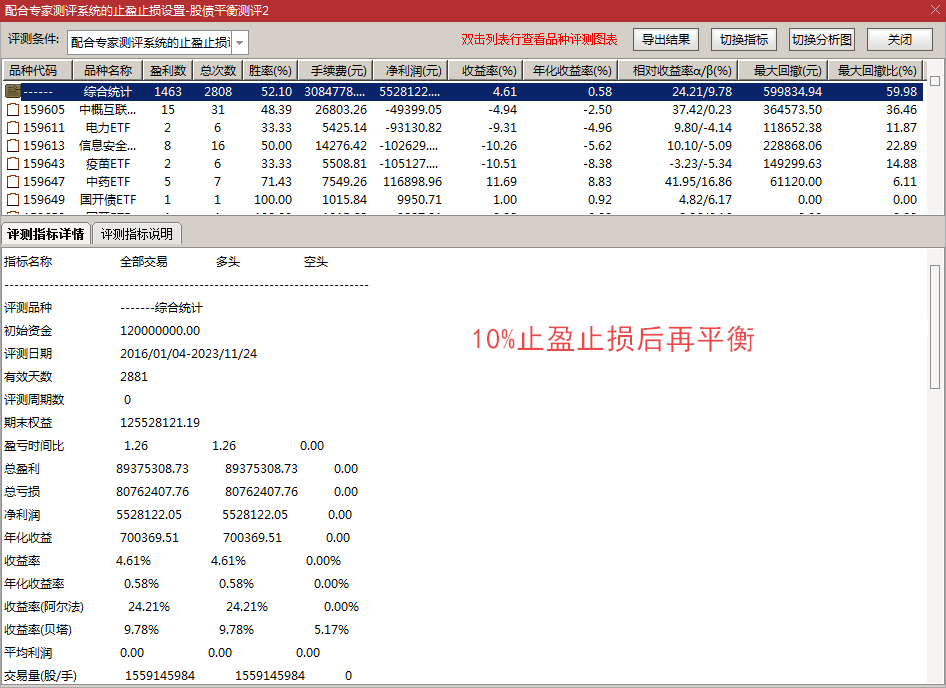This screenshot has width=946, height=688.
Task: Click the code cell 159605
Action: point(44,110)
